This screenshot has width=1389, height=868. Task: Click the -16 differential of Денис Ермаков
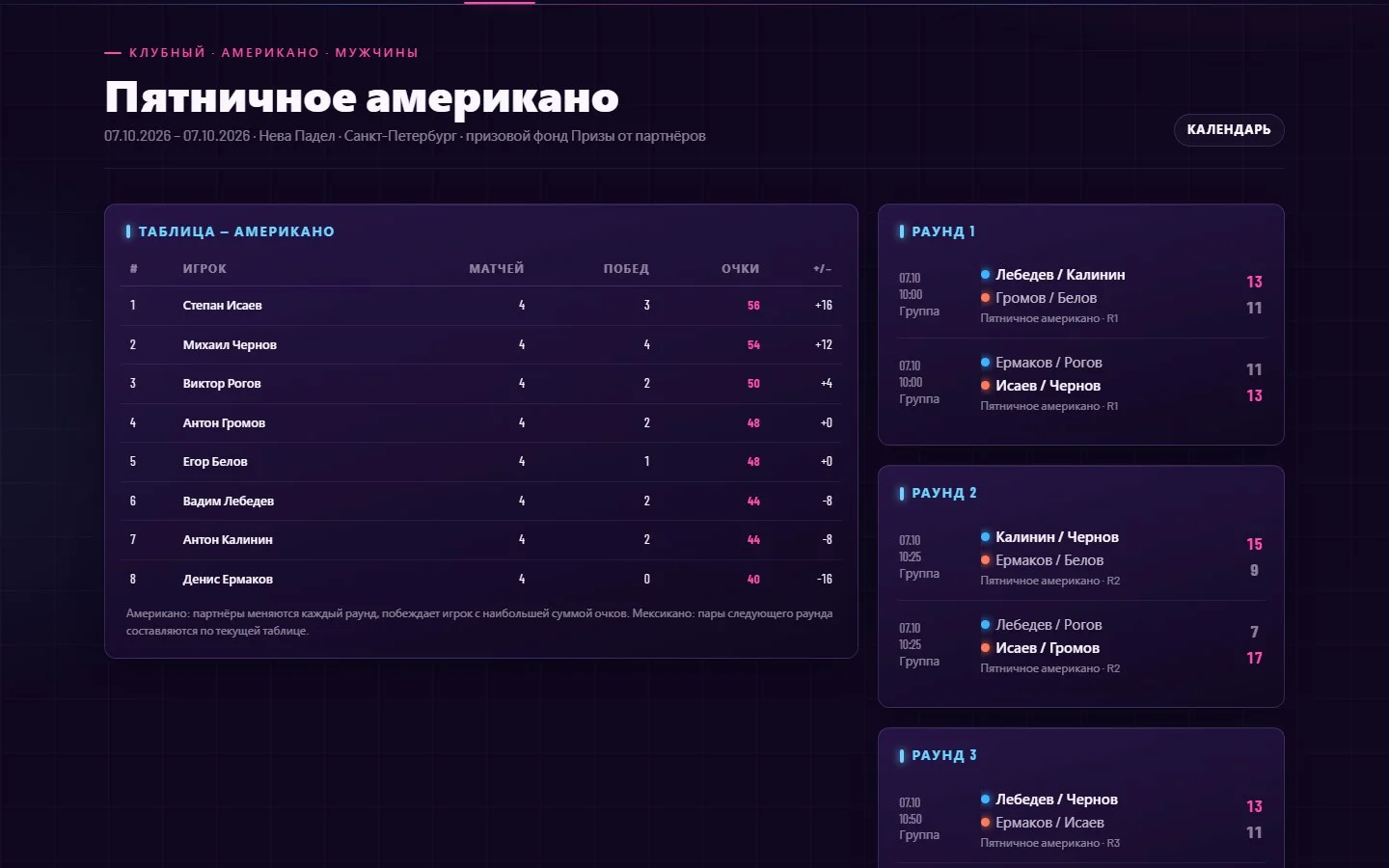825,580
